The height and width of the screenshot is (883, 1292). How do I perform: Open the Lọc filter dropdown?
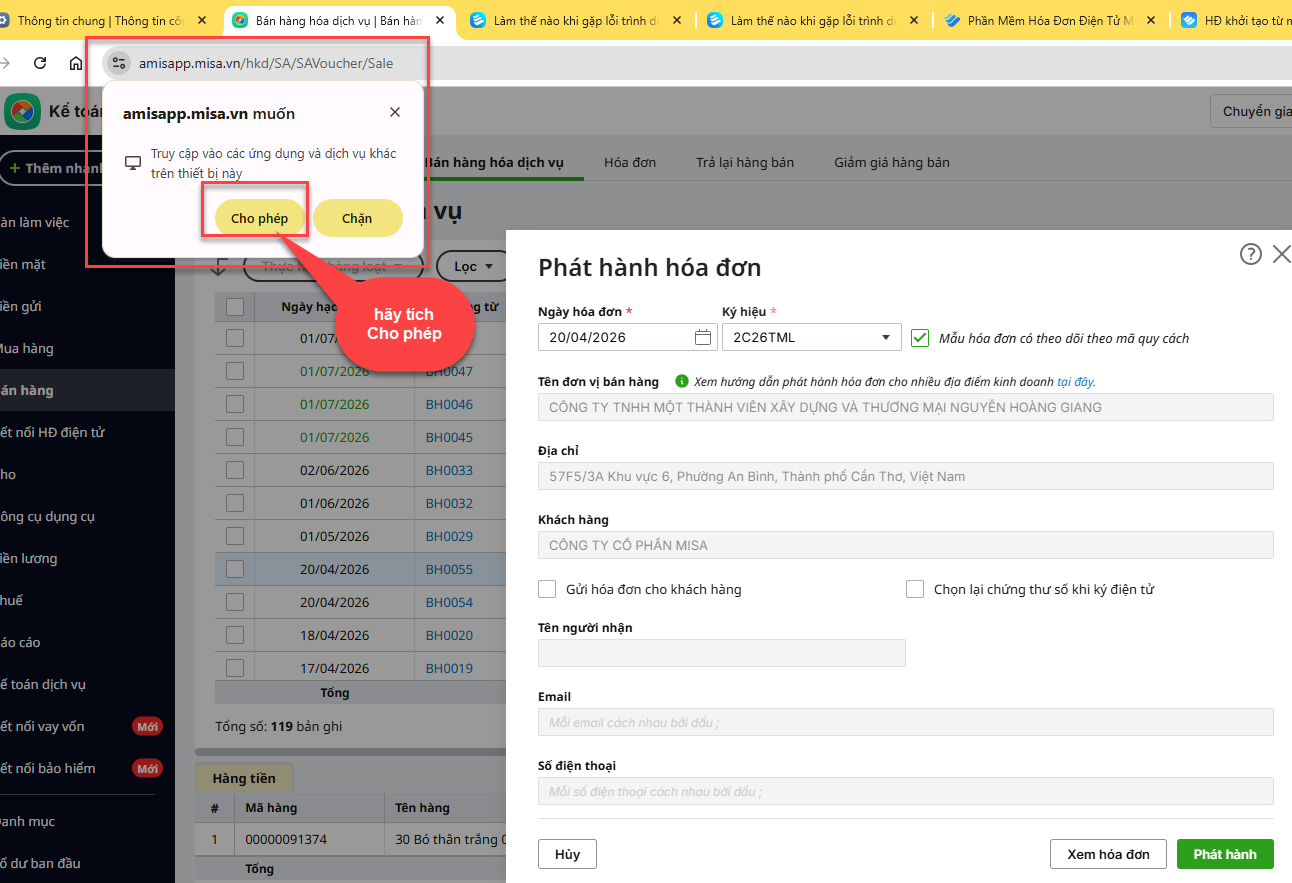pos(474,266)
